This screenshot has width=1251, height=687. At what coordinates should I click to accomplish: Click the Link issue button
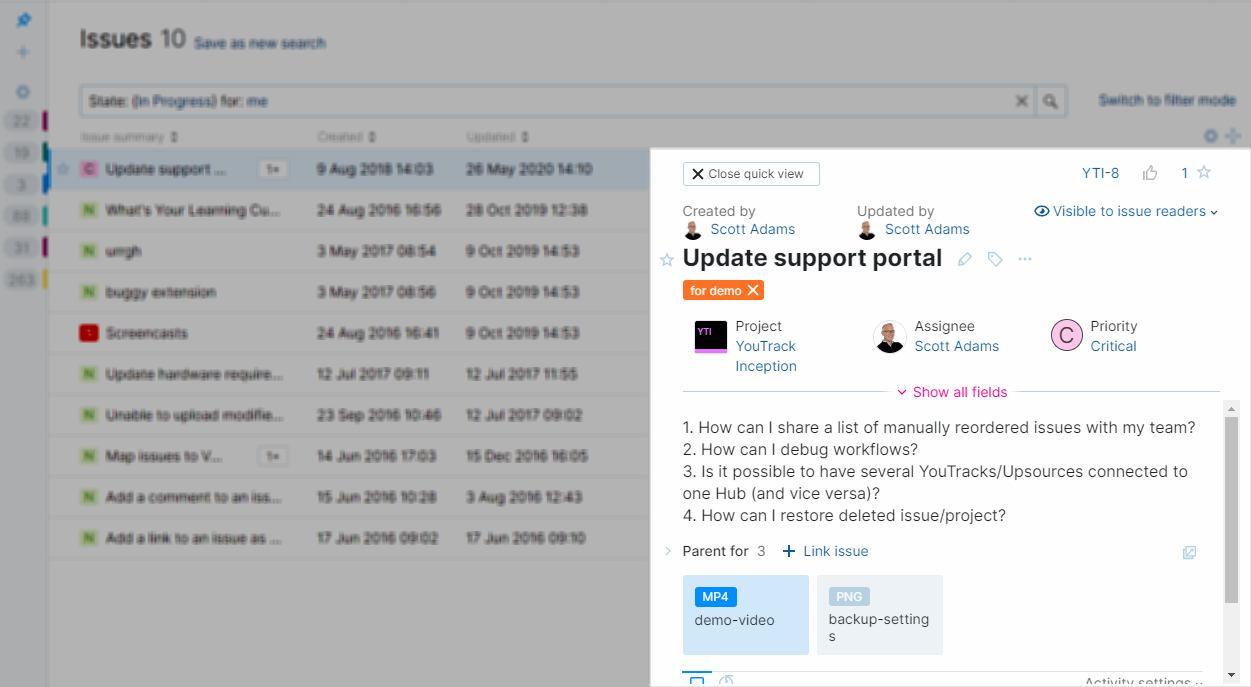tap(825, 551)
